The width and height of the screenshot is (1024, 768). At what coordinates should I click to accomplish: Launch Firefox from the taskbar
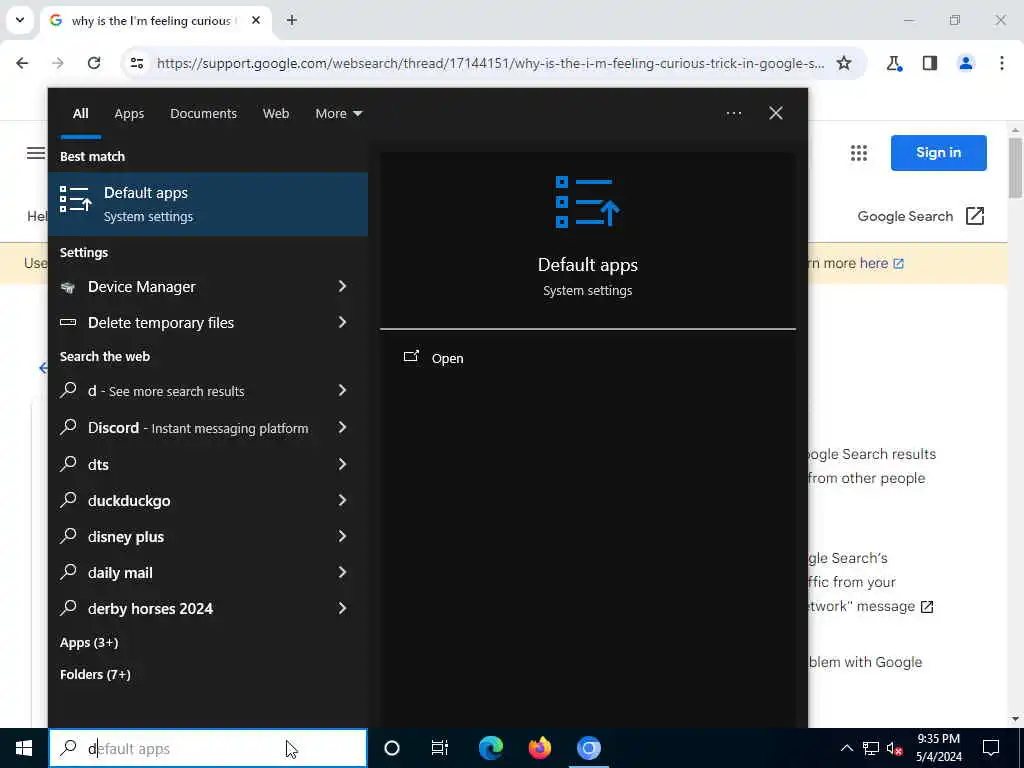tap(539, 748)
